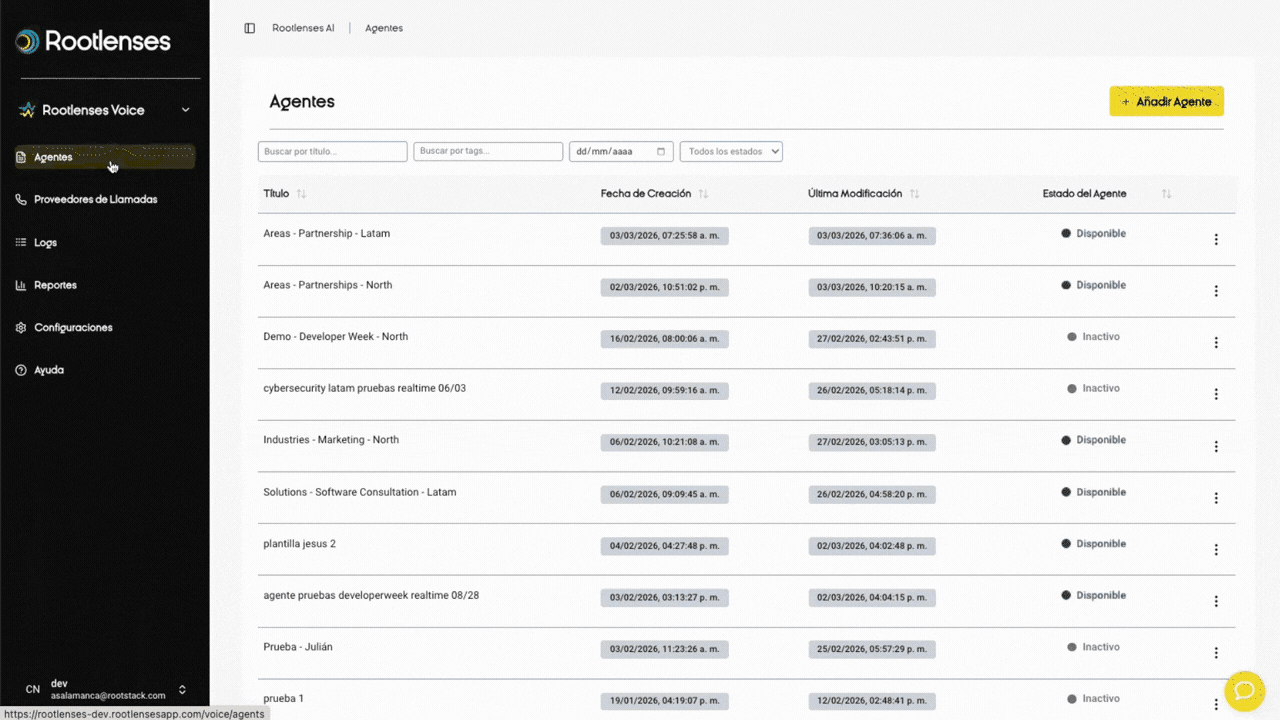Open the Logs section
This screenshot has height=720, width=1280.
(45, 243)
